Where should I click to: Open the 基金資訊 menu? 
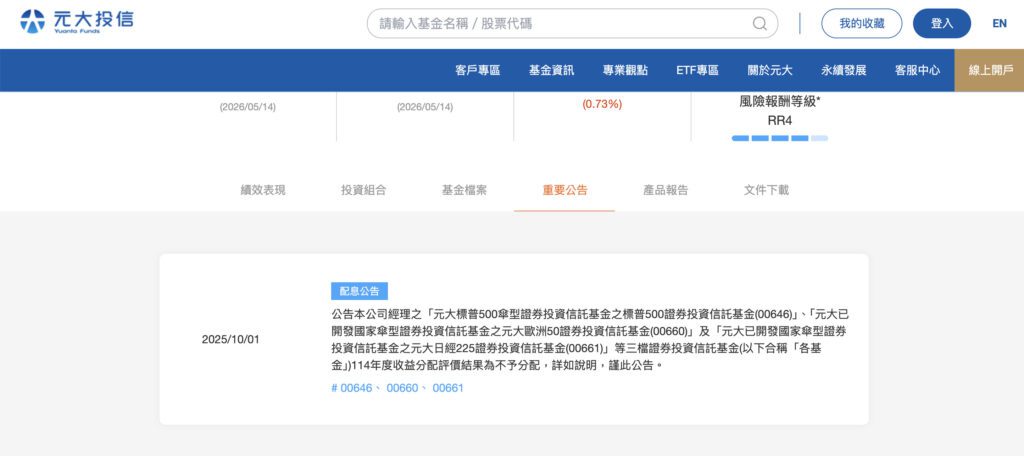[551, 71]
